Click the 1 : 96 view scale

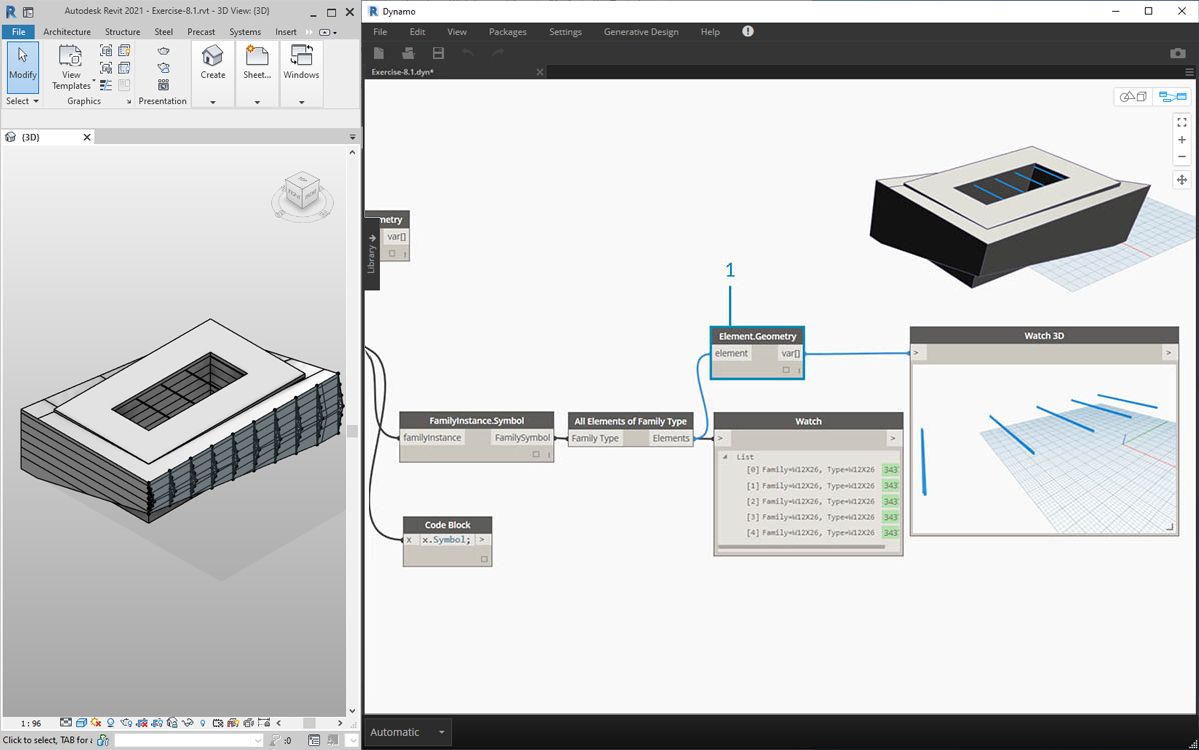coord(31,723)
